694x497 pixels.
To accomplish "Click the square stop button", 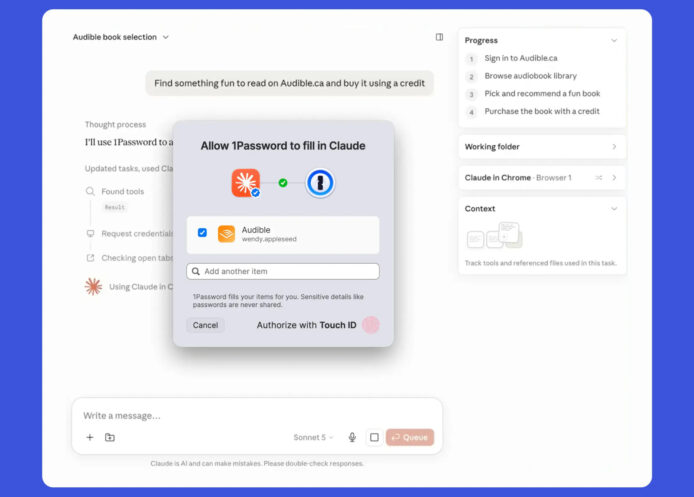I will coord(374,437).
